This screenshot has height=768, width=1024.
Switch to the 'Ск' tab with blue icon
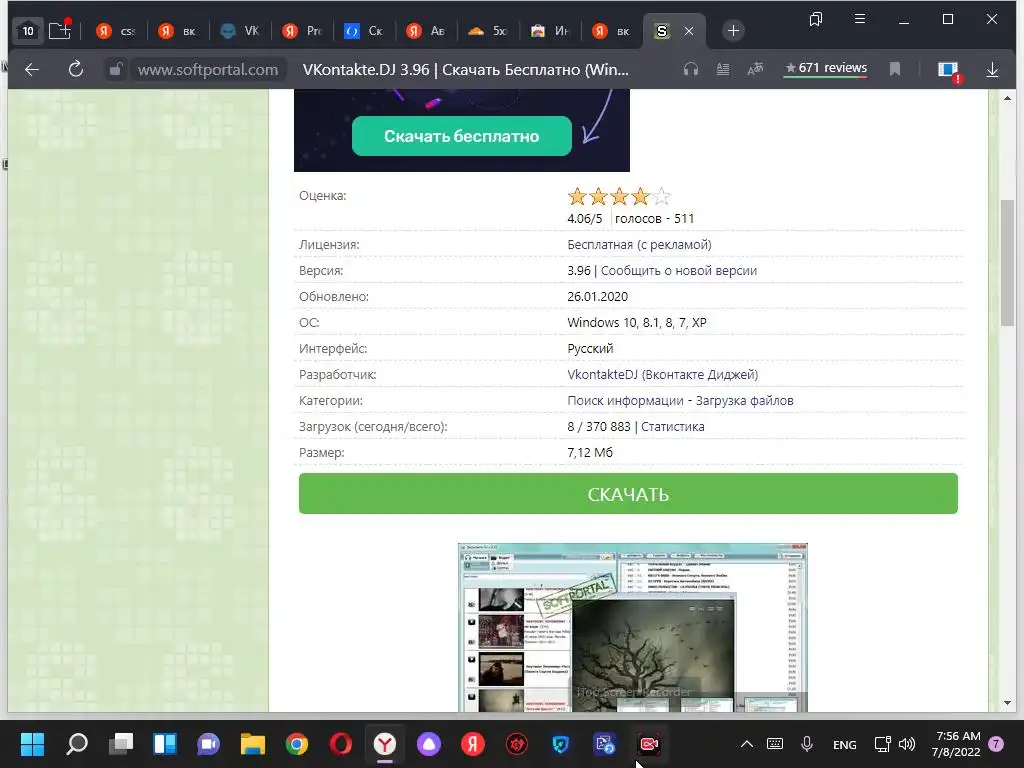(x=363, y=31)
